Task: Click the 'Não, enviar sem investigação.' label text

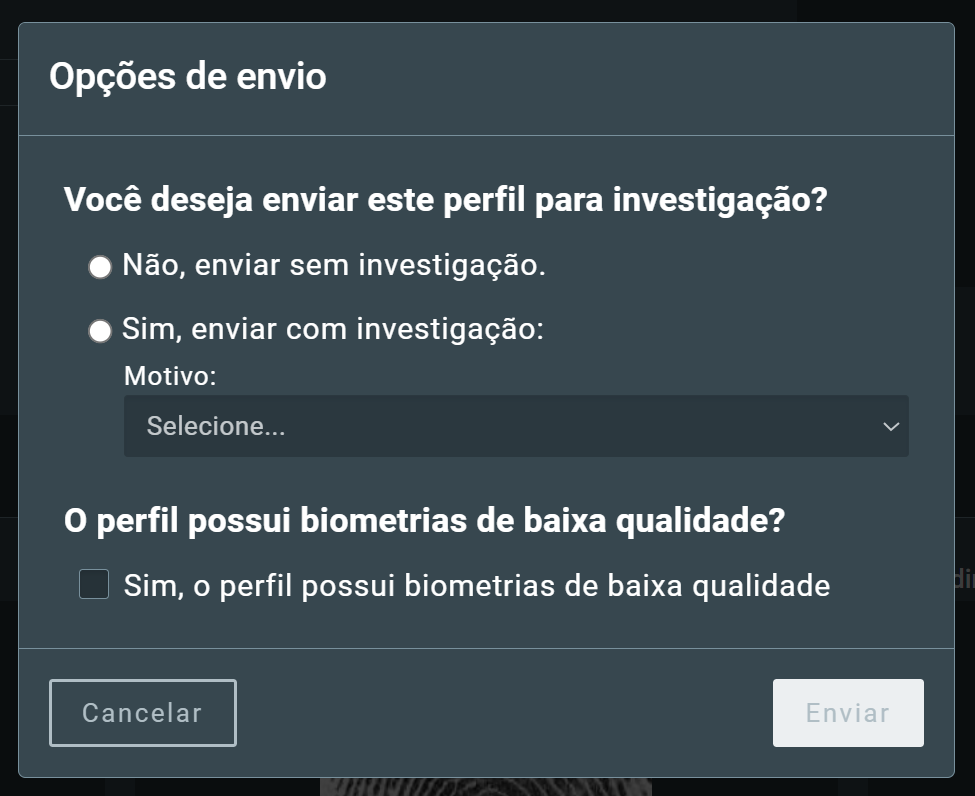Action: pos(334,266)
